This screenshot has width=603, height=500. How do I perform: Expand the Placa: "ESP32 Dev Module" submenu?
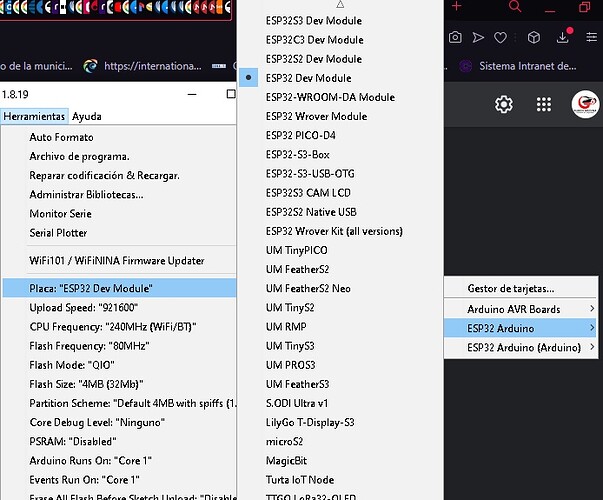119,288
